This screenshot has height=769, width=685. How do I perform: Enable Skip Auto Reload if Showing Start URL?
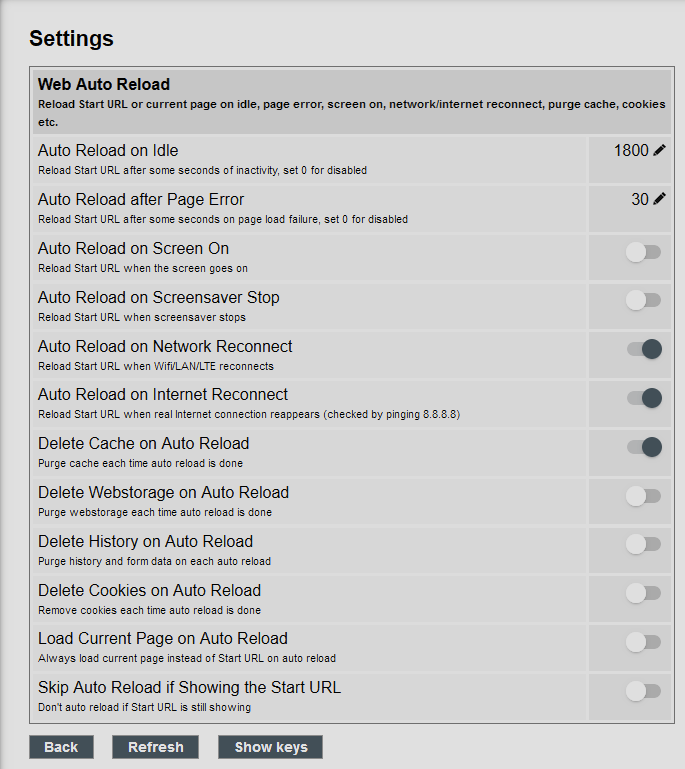click(643, 691)
